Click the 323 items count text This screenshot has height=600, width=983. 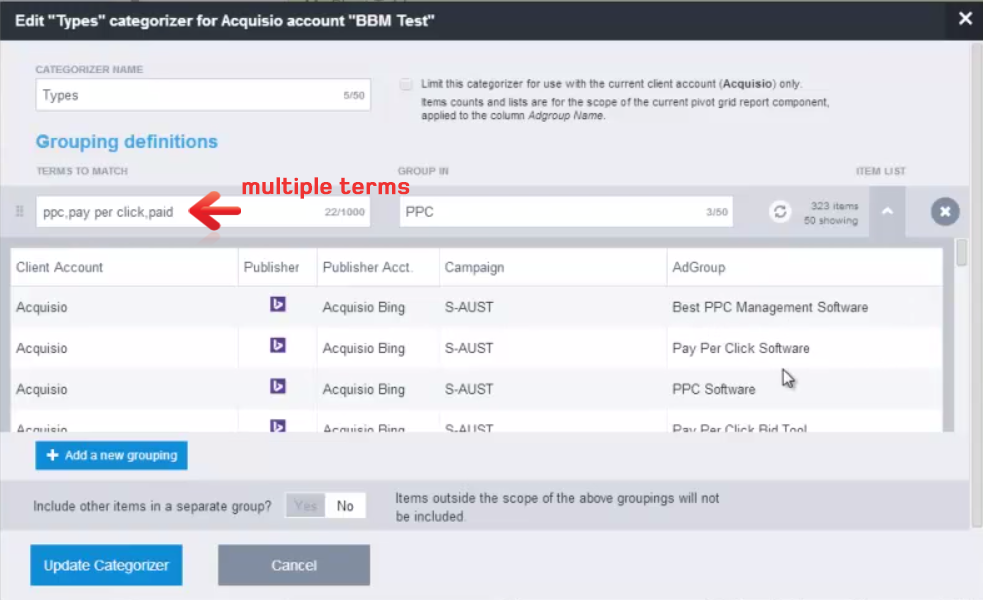834,206
